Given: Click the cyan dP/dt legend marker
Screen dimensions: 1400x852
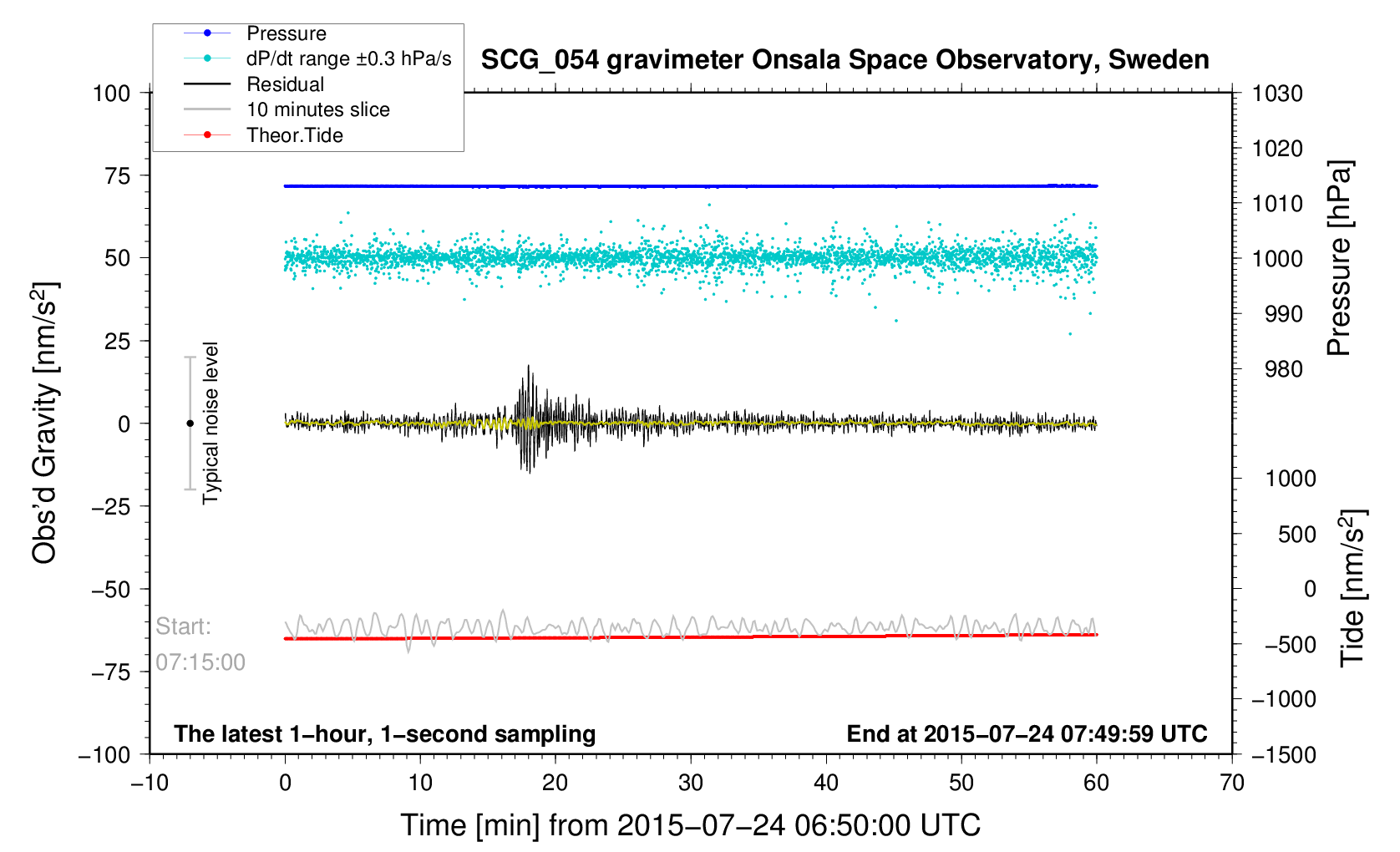Looking at the screenshot, I should [207, 58].
